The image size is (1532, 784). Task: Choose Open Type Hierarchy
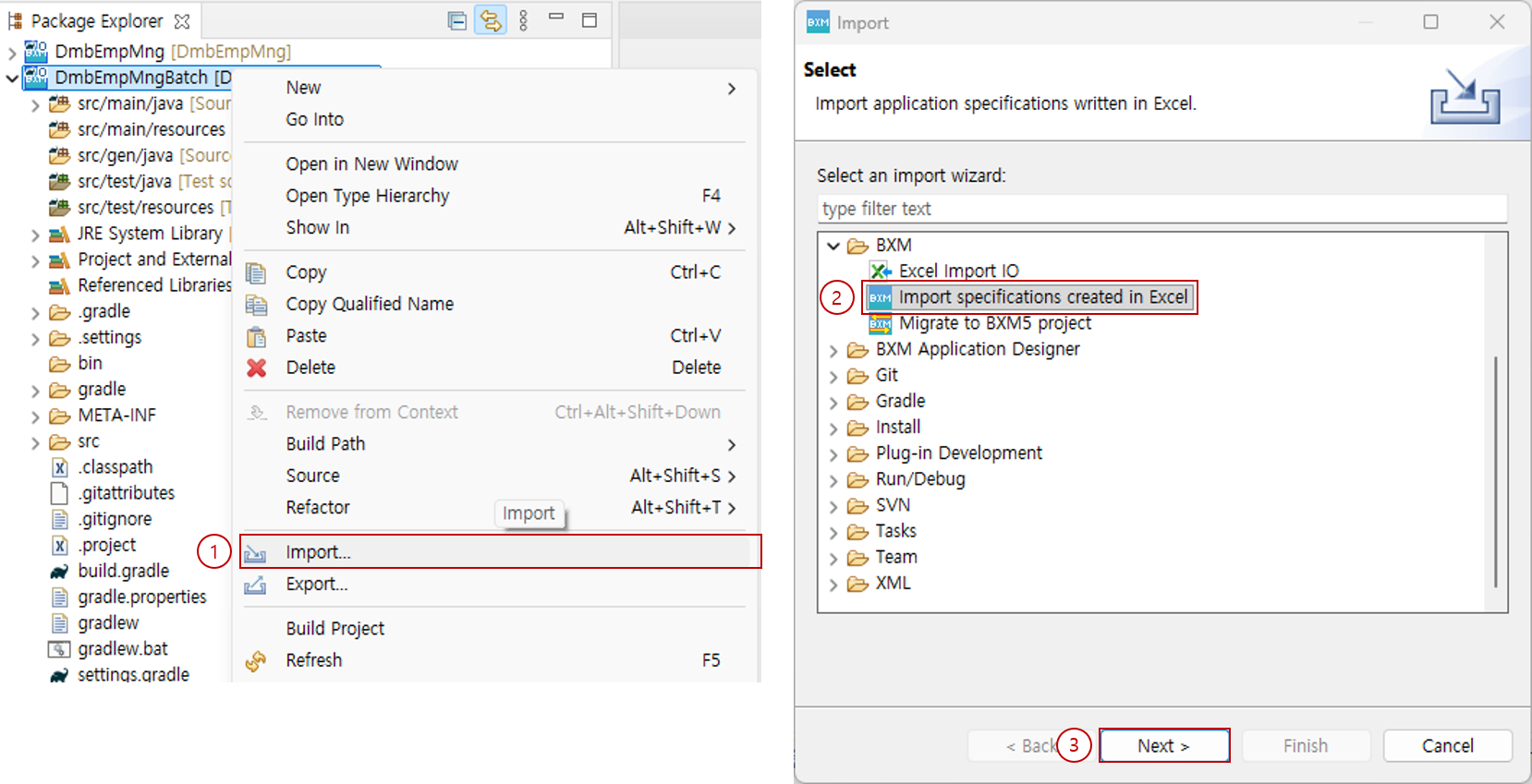494,196
